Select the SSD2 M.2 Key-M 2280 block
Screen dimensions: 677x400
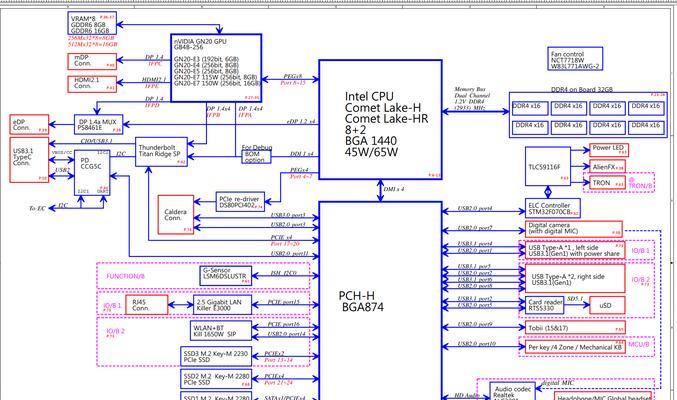pos(216,379)
